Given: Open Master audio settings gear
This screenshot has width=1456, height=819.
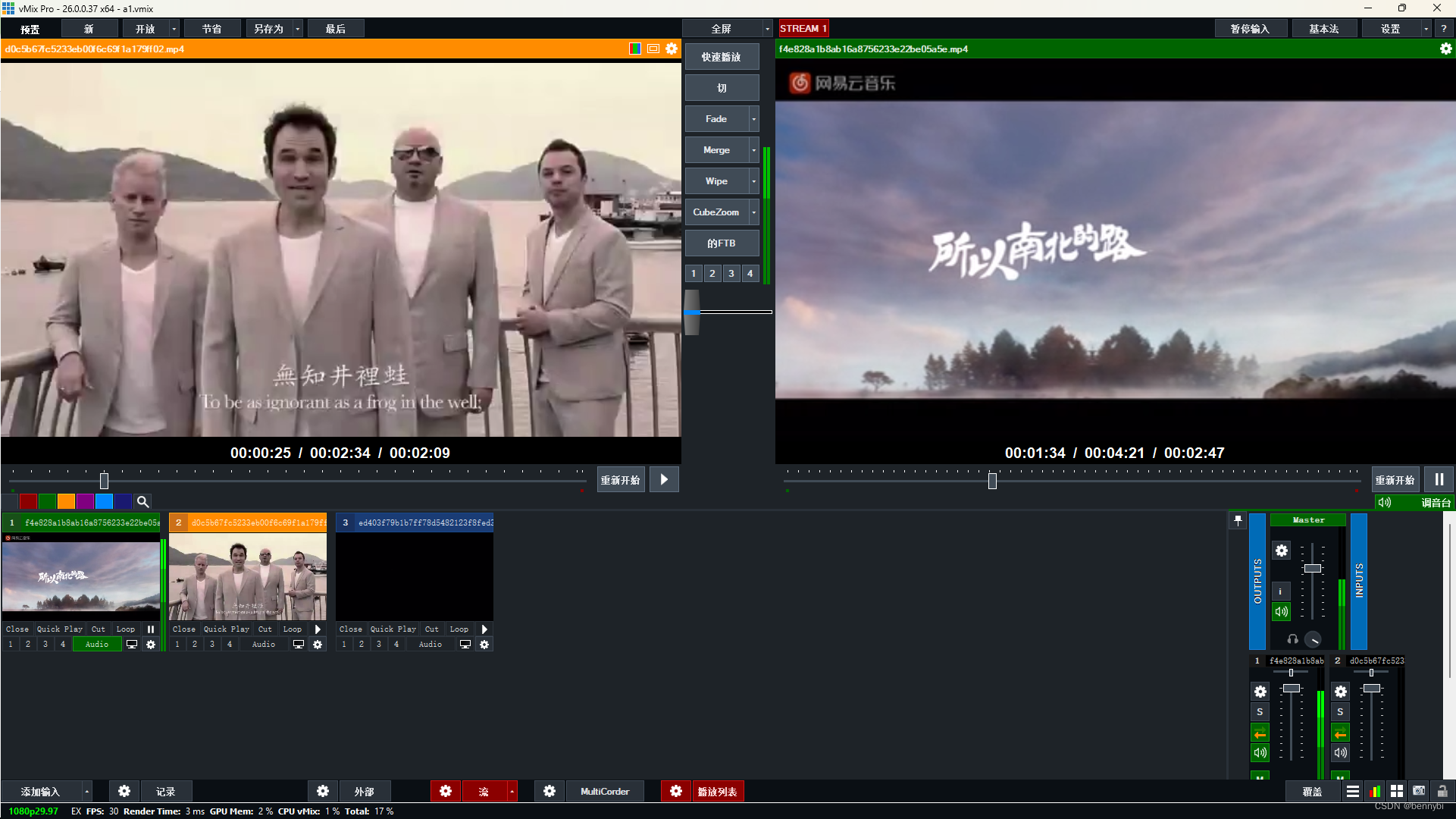Looking at the screenshot, I should (1281, 551).
